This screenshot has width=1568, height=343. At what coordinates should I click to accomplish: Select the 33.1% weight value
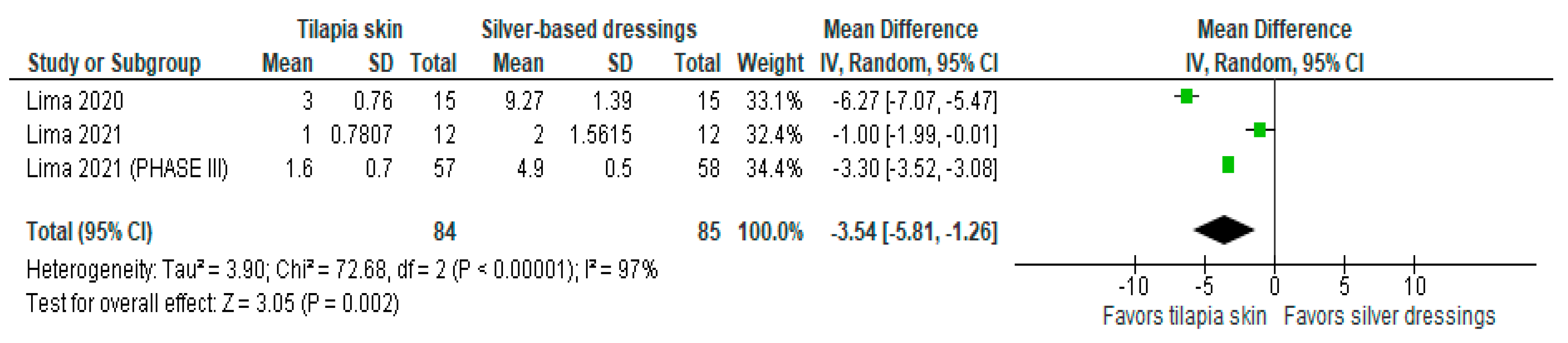(774, 101)
